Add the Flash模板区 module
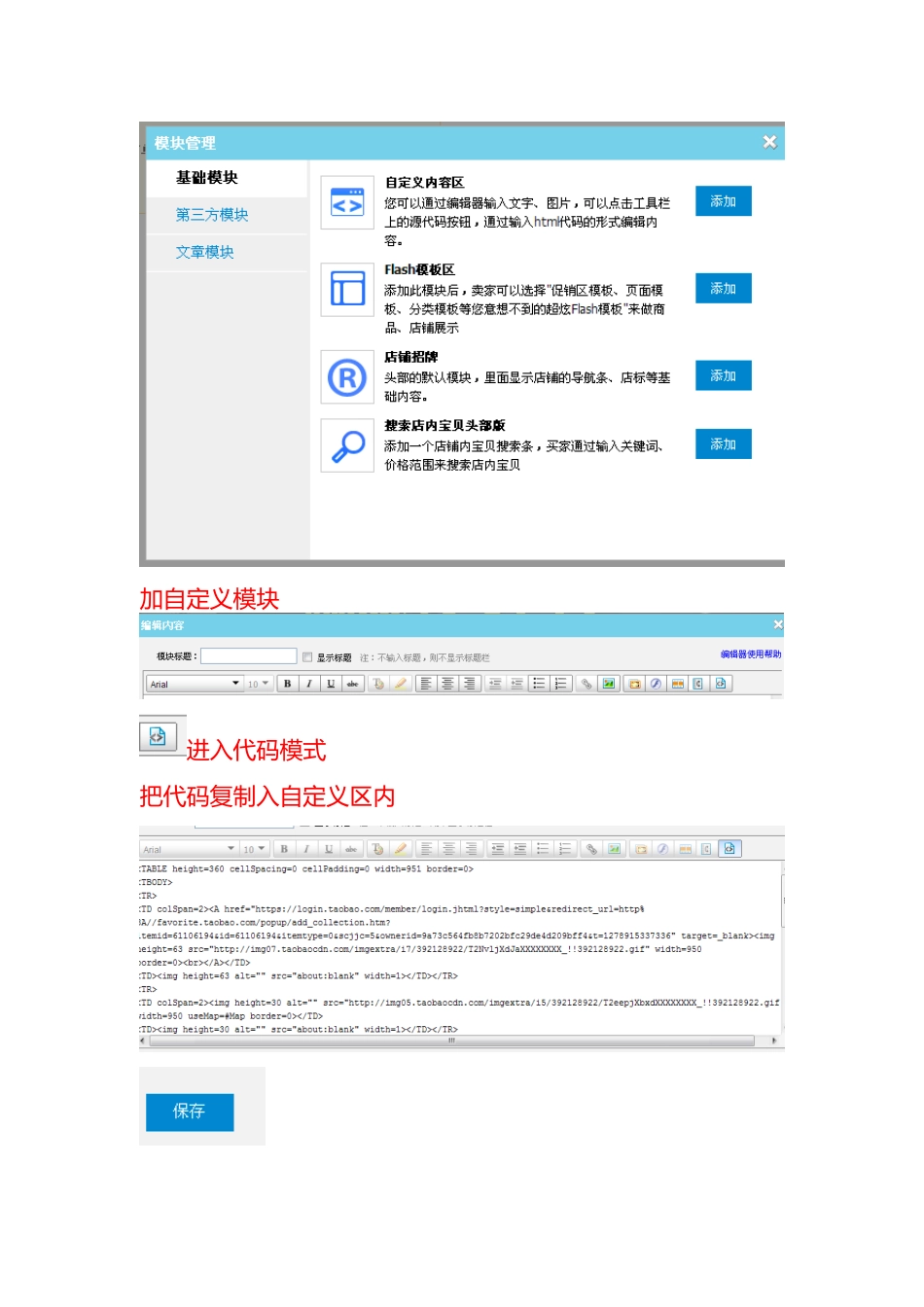The height and width of the screenshot is (1307, 924). click(723, 289)
